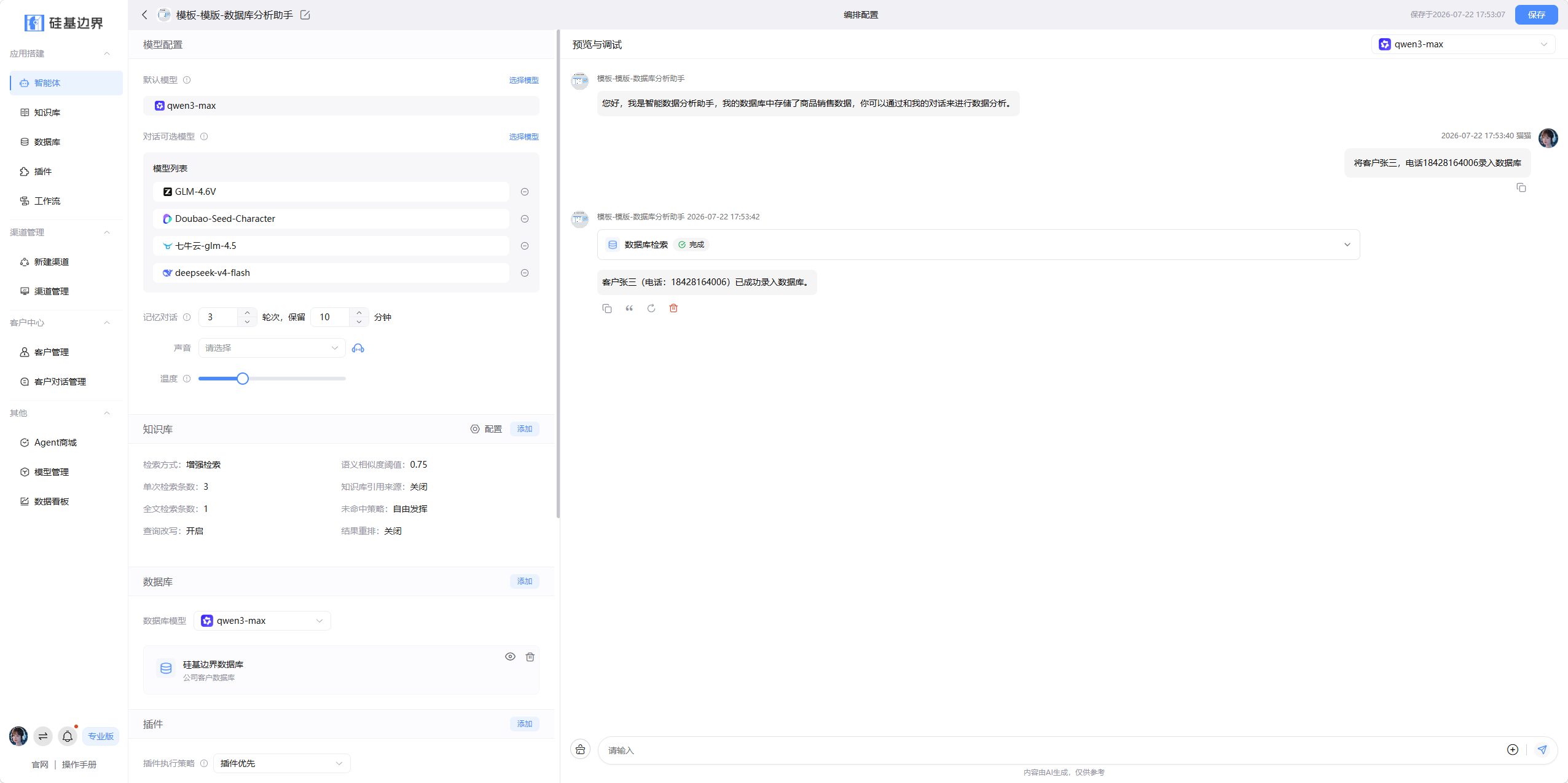Open 工作流 in sidebar

66,201
